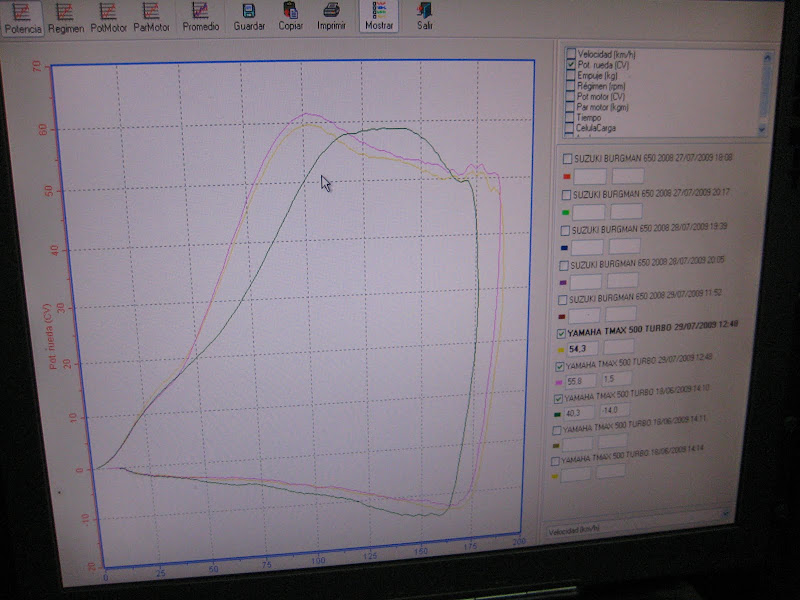Copy the graph using Copiar

tap(291, 17)
